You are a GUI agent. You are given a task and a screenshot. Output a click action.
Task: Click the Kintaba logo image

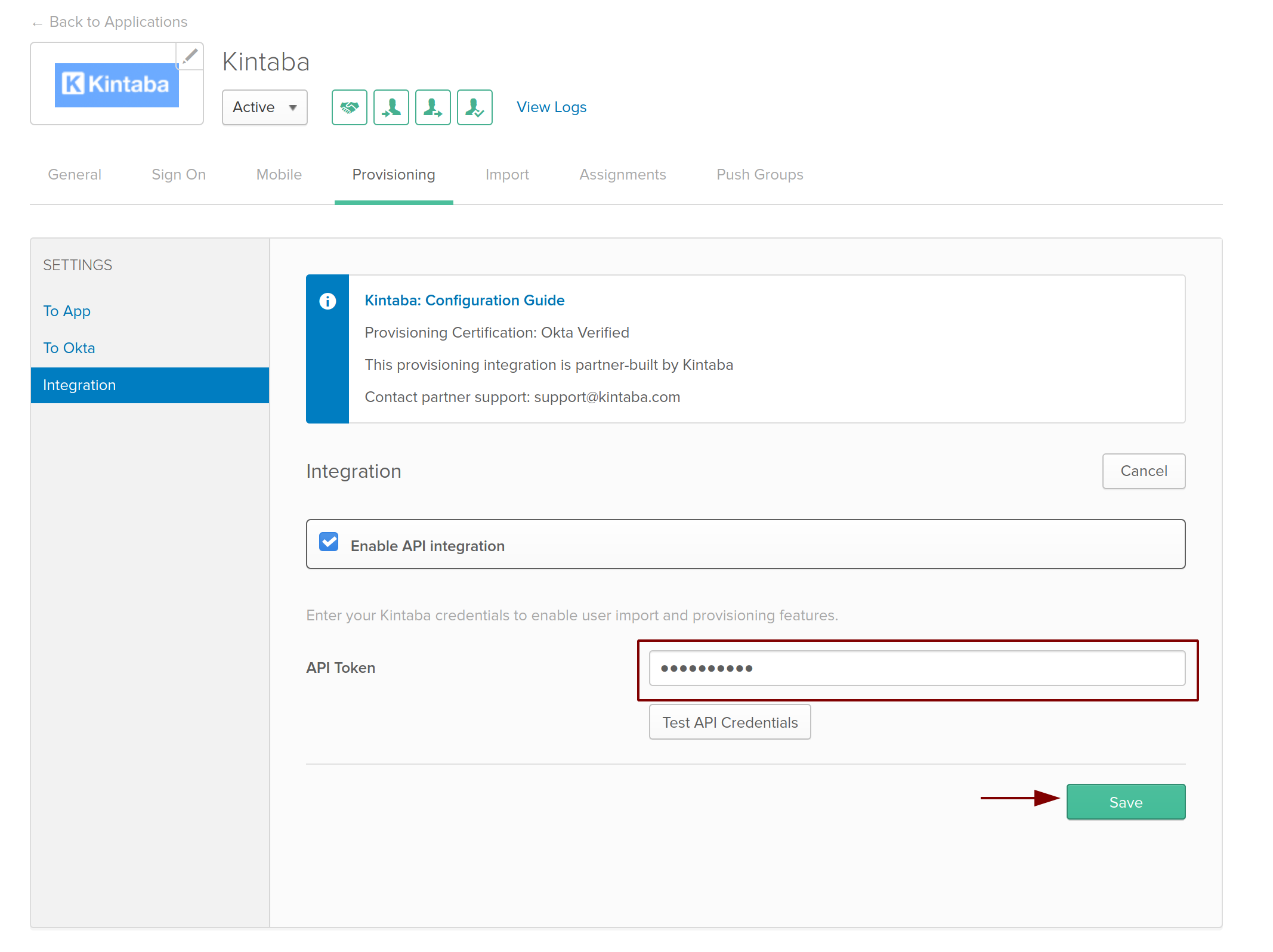(x=117, y=85)
